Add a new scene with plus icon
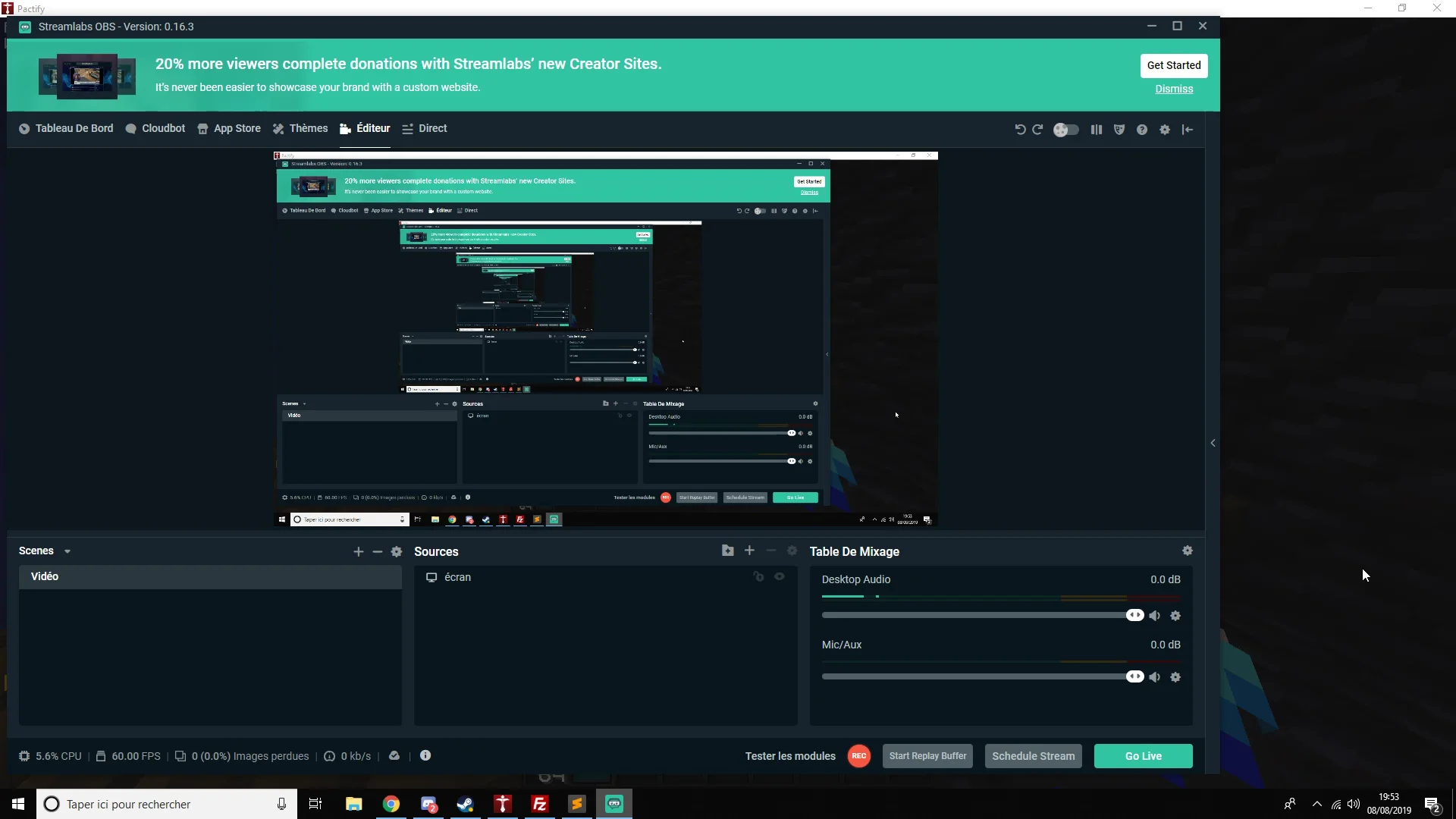The image size is (1456, 819). 359,552
